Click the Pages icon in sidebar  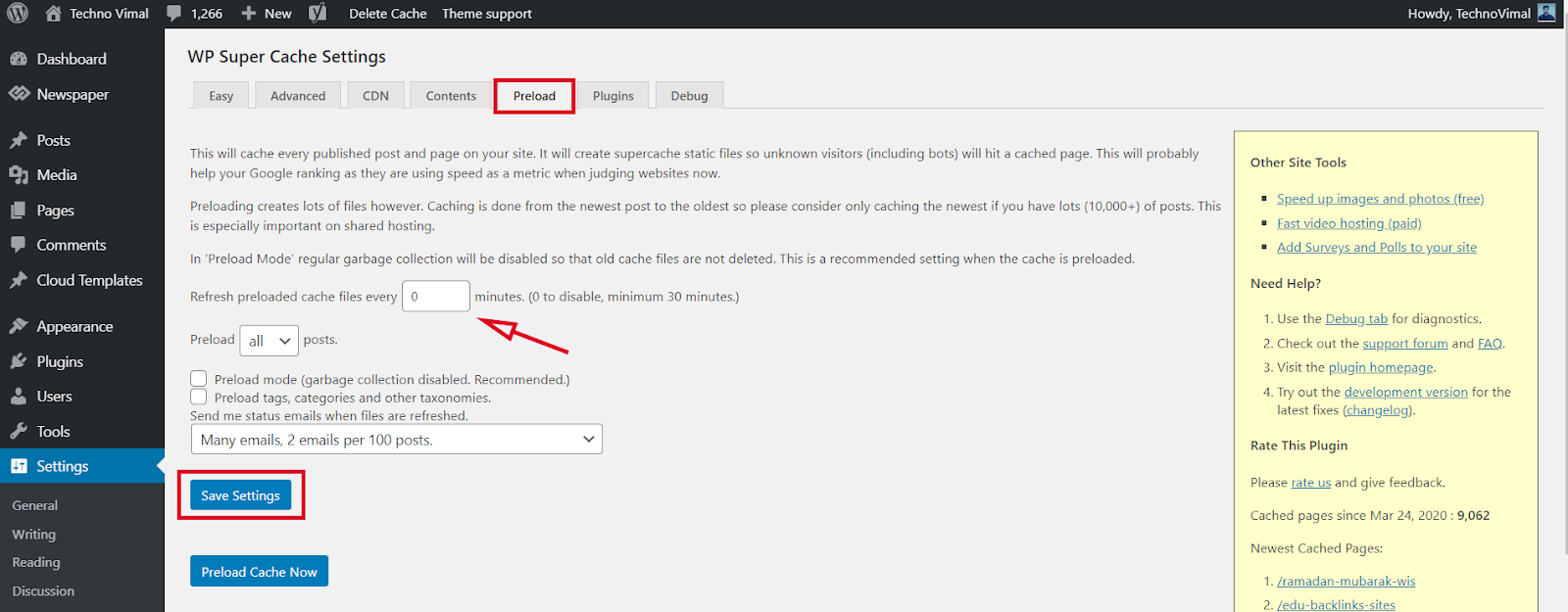tap(19, 211)
